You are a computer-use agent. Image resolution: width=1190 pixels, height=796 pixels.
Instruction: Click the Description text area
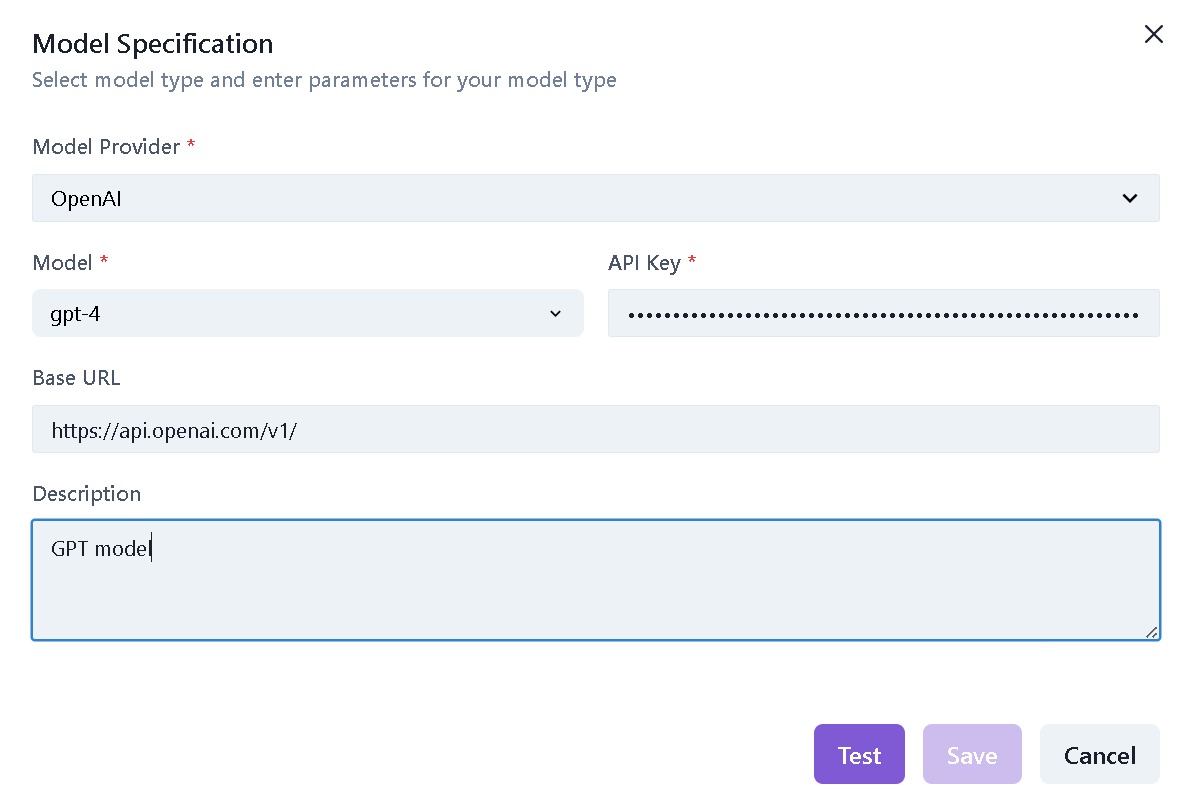tap(595, 580)
